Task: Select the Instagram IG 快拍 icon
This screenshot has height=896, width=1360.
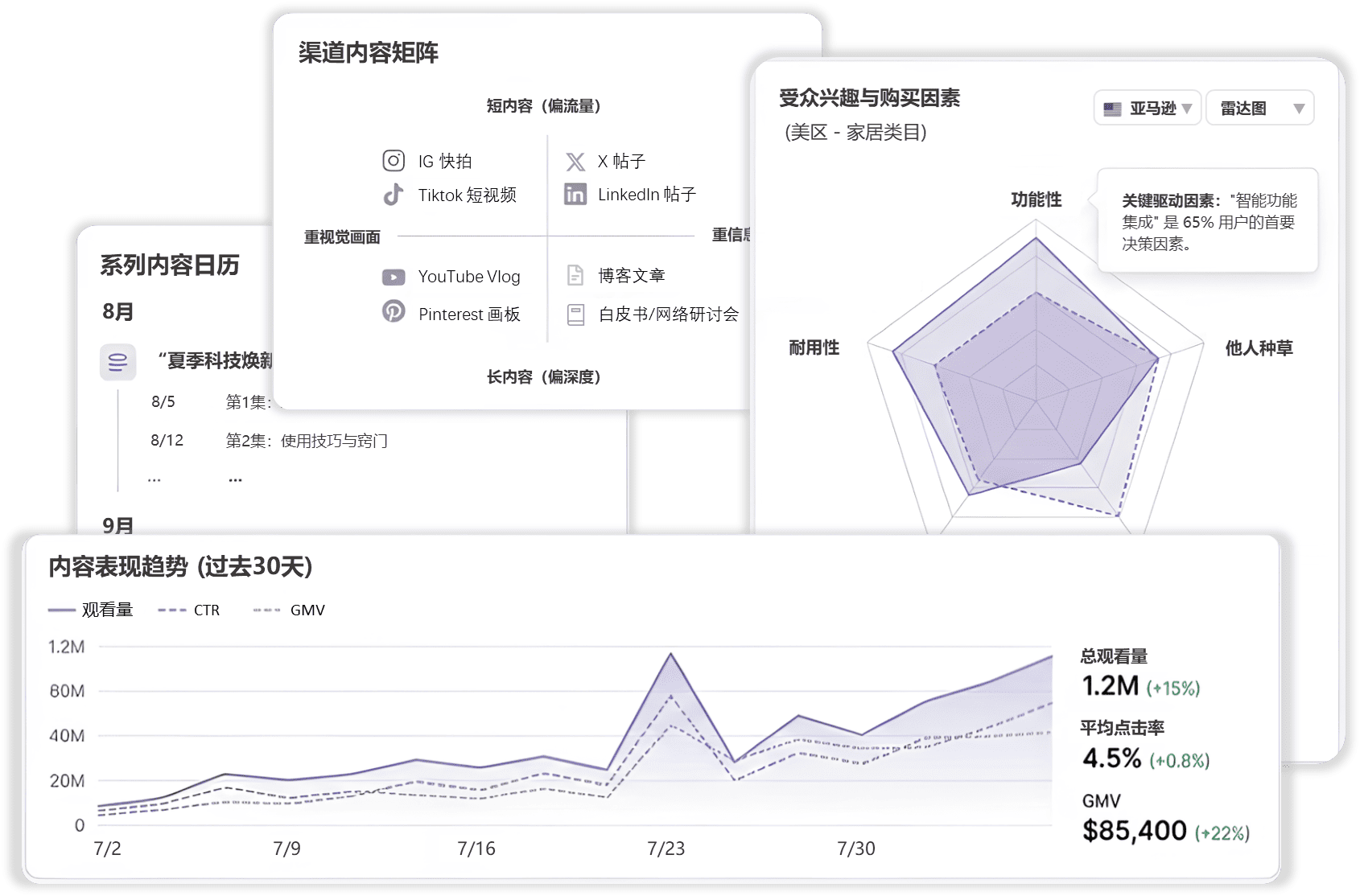Action: pyautogui.click(x=393, y=161)
